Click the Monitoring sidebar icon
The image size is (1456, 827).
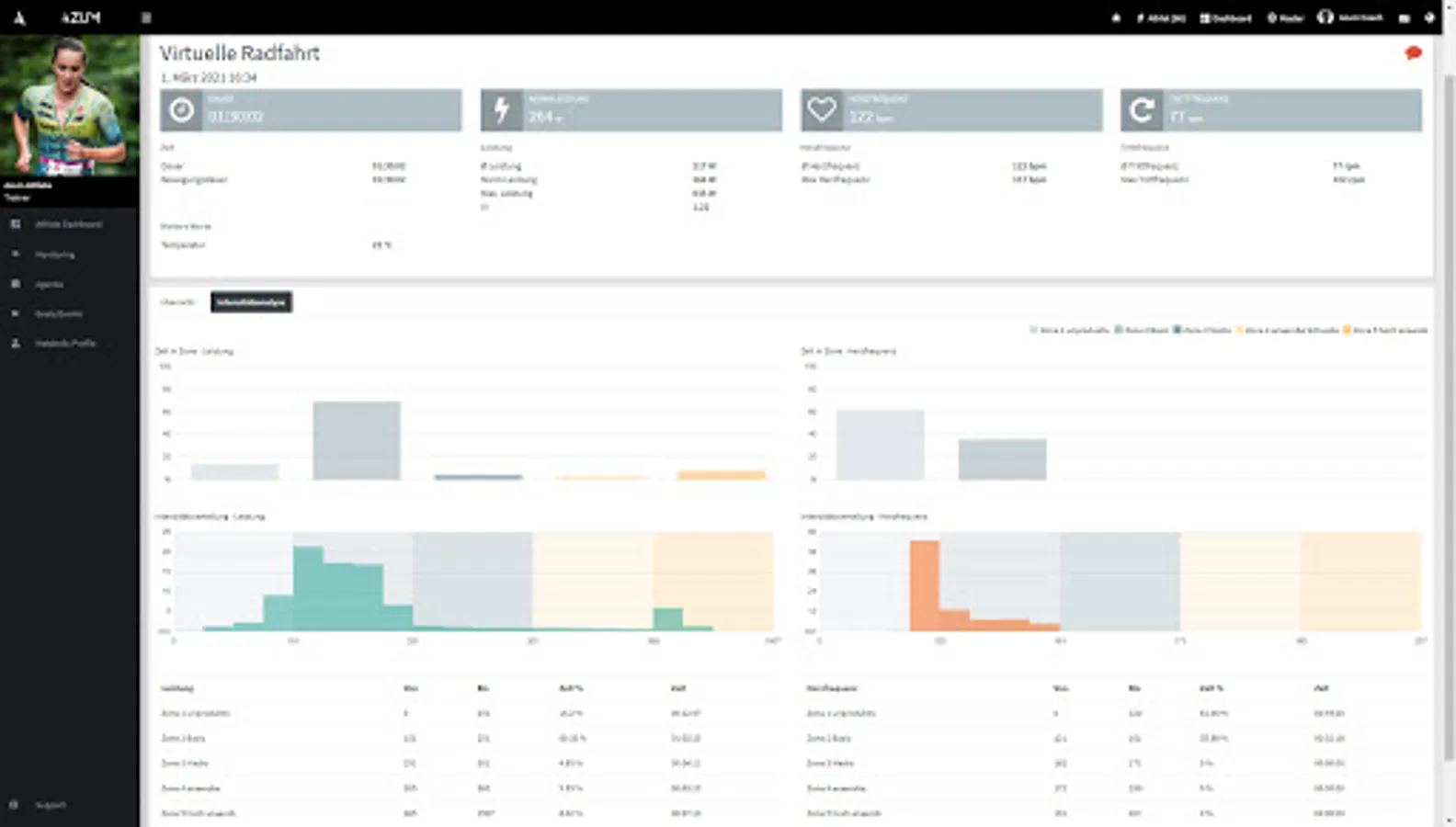[16, 254]
